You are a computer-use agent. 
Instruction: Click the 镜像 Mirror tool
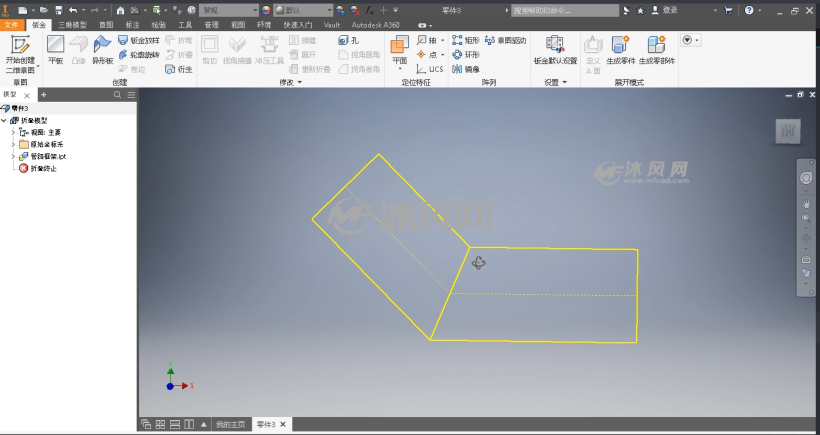click(x=466, y=69)
